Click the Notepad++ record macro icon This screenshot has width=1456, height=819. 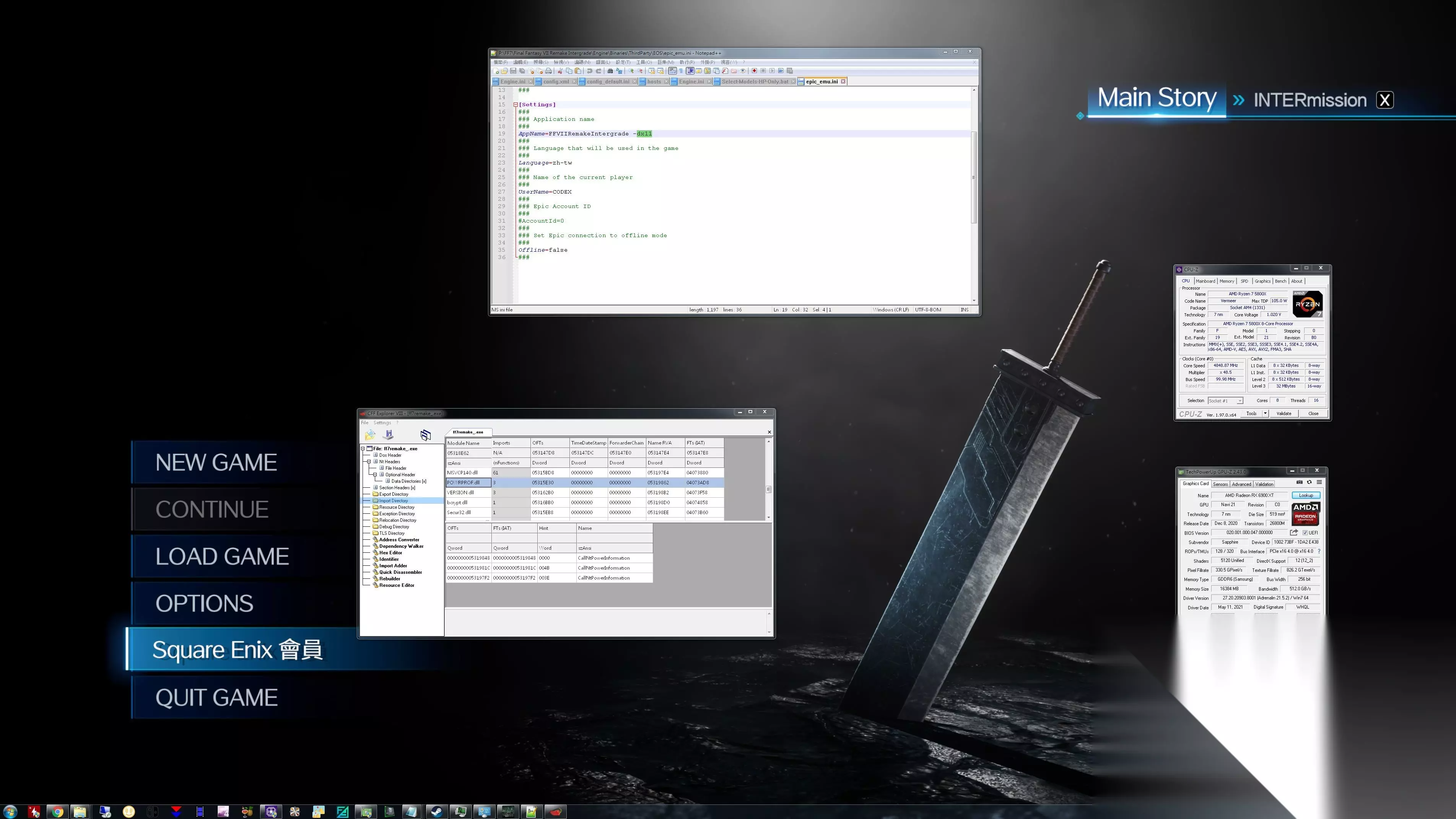[755, 71]
